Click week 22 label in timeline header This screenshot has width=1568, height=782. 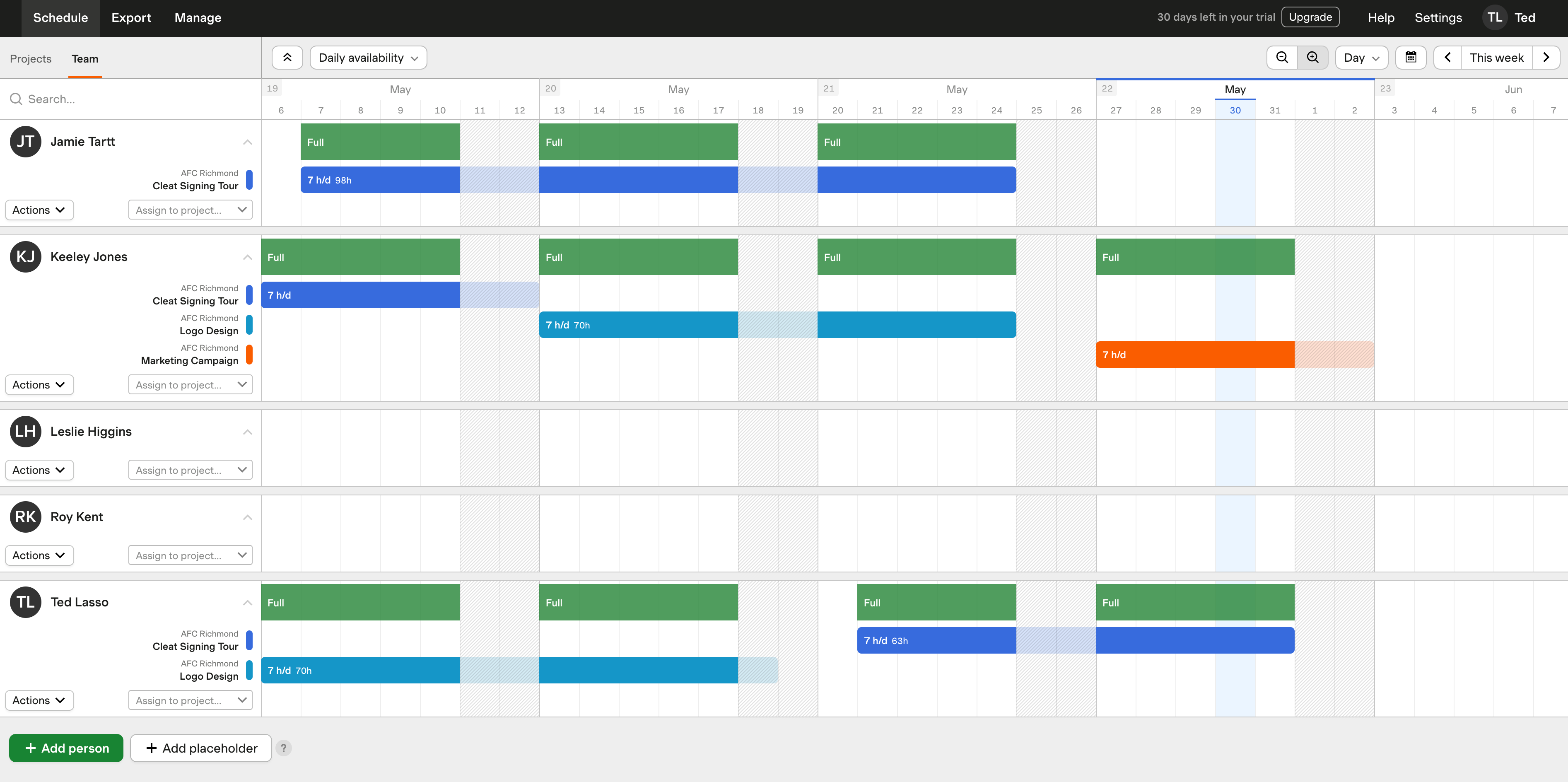click(1107, 88)
